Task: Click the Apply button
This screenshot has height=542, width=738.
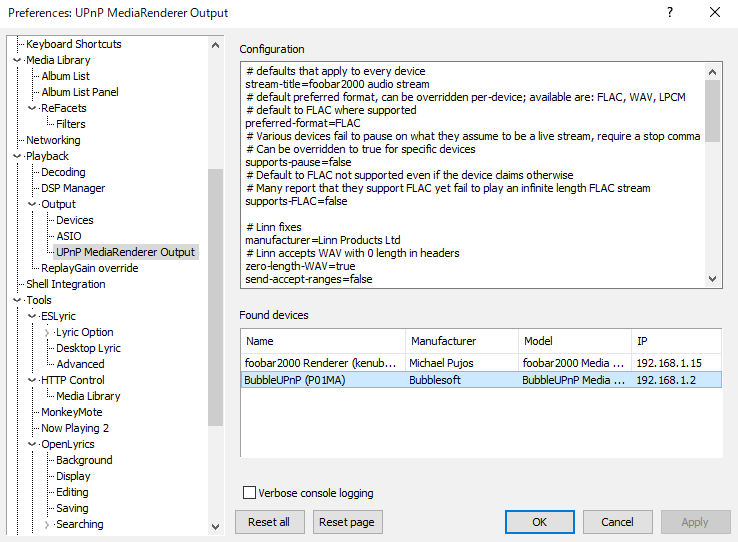Action: tap(695, 522)
